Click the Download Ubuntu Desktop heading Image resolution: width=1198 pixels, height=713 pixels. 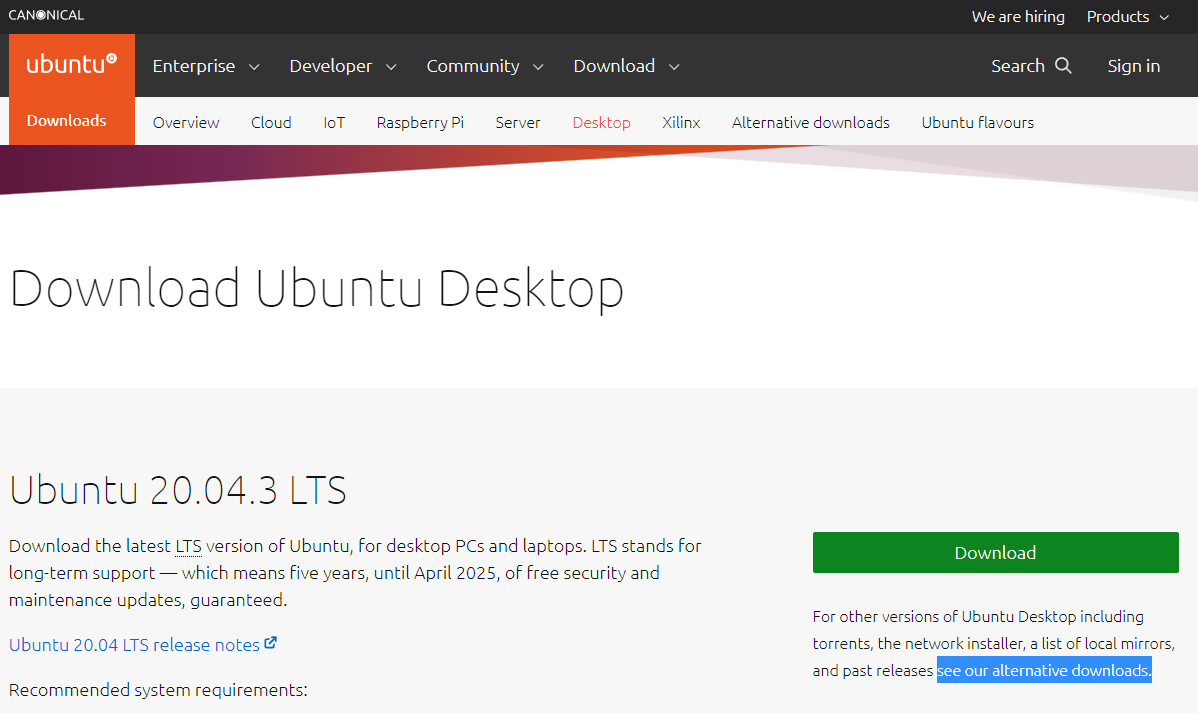click(x=316, y=288)
